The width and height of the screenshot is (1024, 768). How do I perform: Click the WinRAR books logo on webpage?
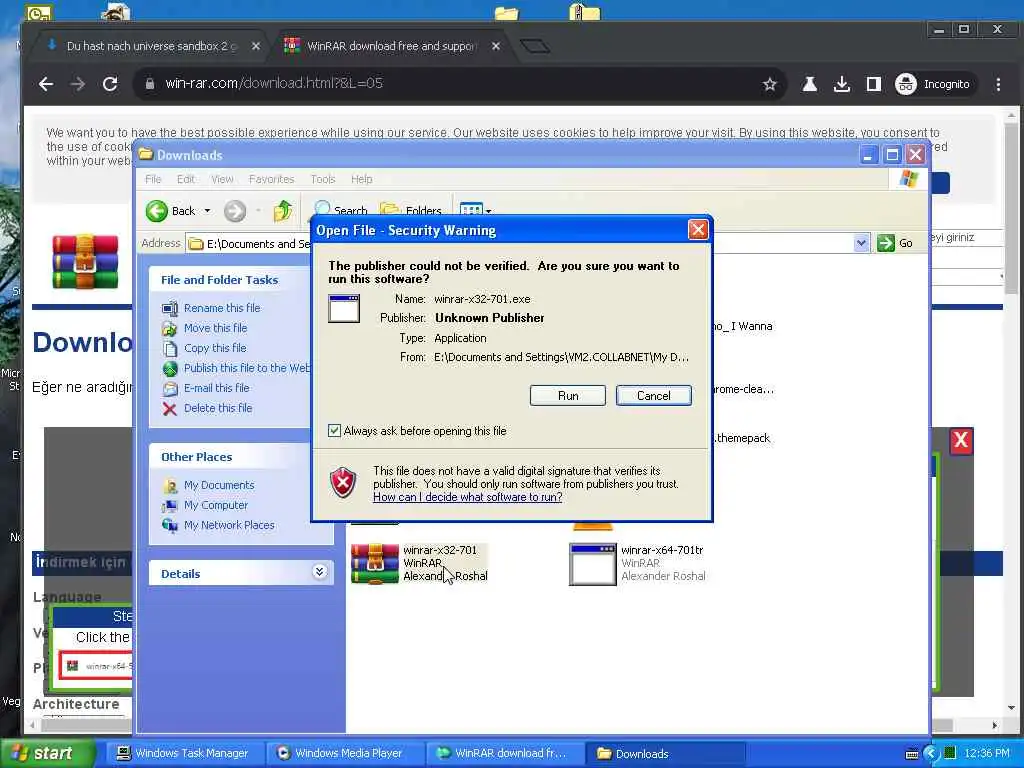(x=86, y=261)
